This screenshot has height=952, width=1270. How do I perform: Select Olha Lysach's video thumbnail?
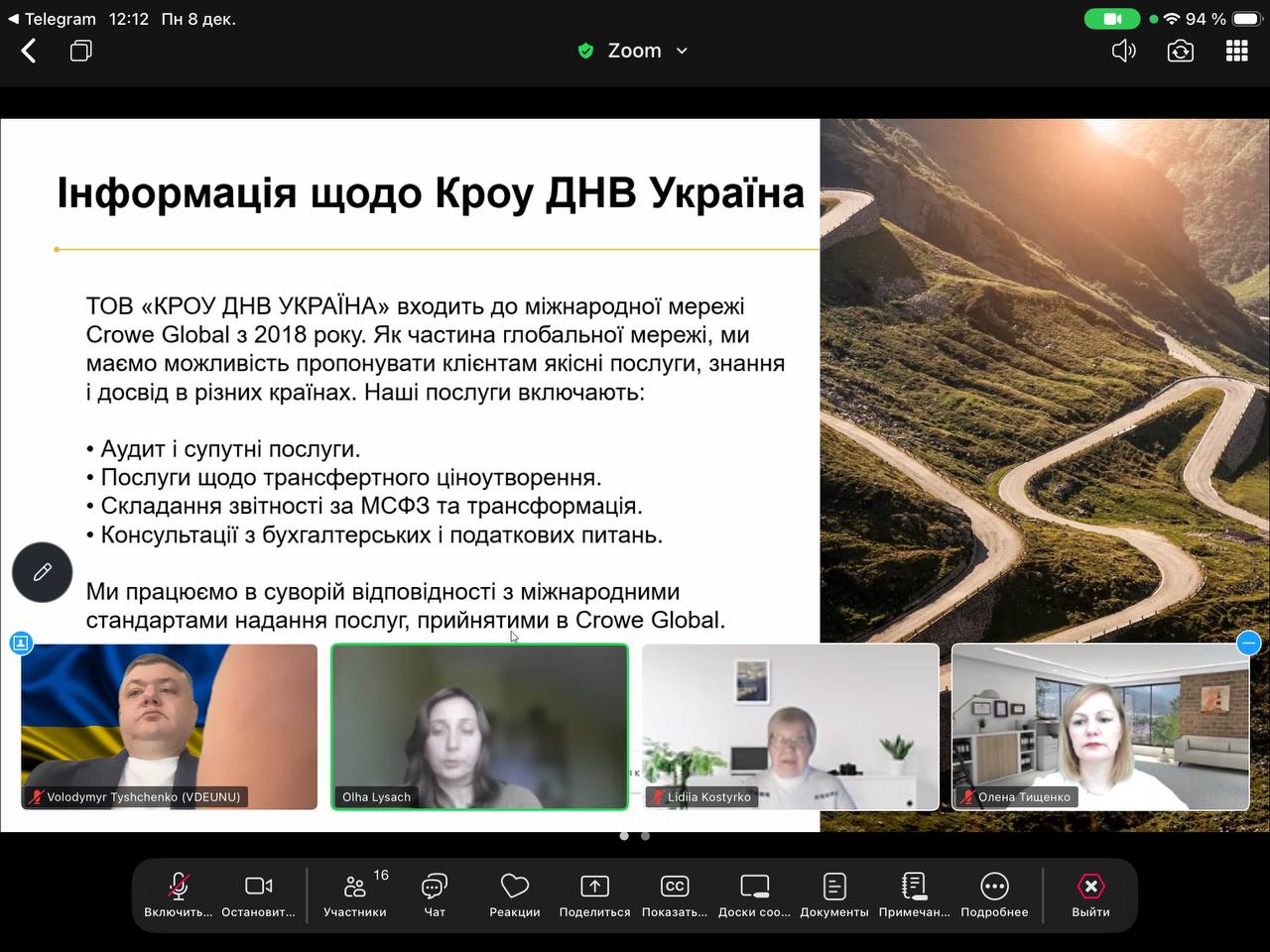(x=479, y=726)
